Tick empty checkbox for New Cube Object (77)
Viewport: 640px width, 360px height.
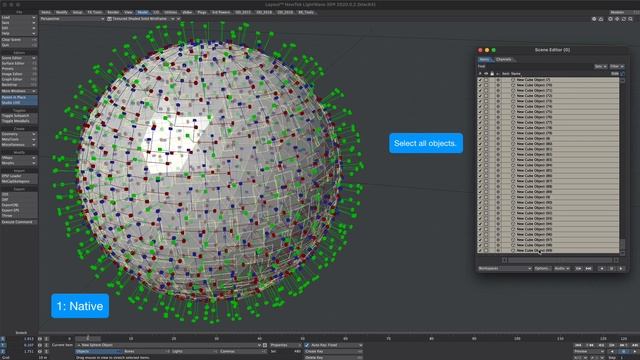(x=486, y=122)
